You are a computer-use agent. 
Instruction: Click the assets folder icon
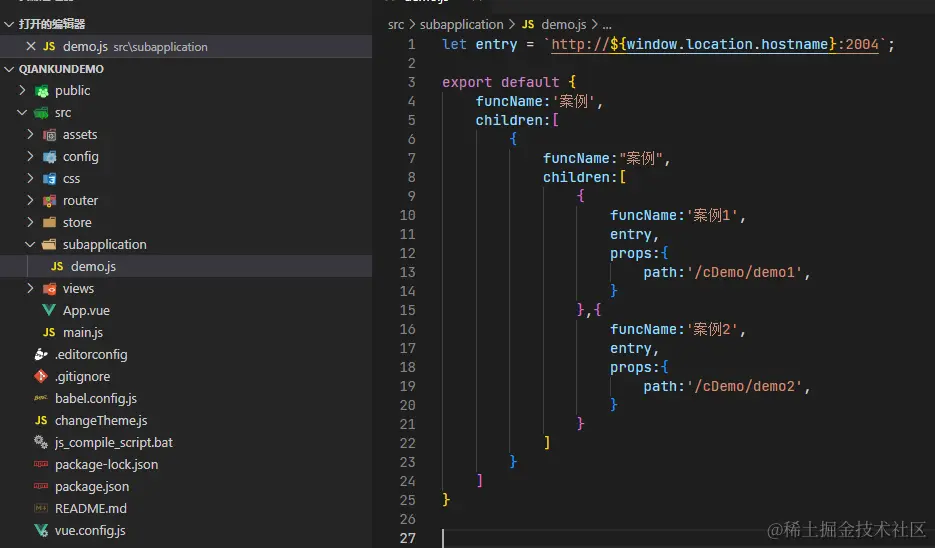49,135
